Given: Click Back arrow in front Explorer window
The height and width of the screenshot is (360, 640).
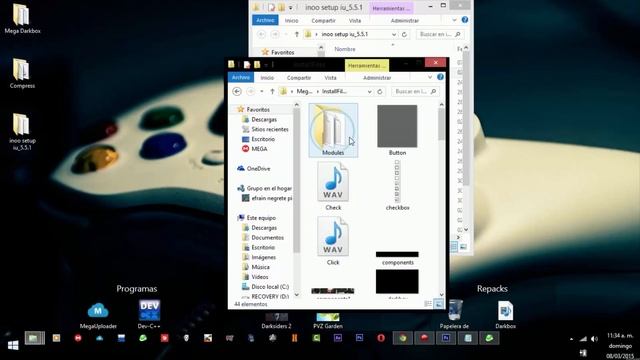Looking at the screenshot, I should tap(237, 91).
